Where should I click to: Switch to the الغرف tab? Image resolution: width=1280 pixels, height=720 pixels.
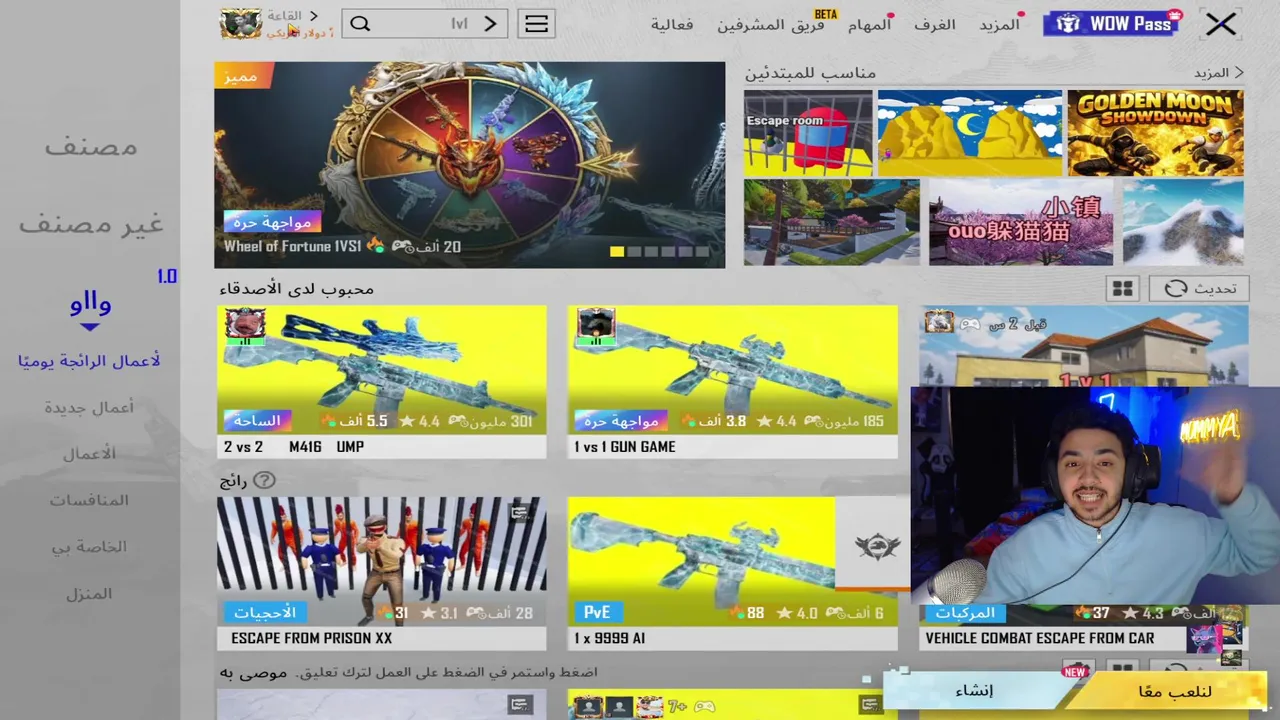pos(935,24)
